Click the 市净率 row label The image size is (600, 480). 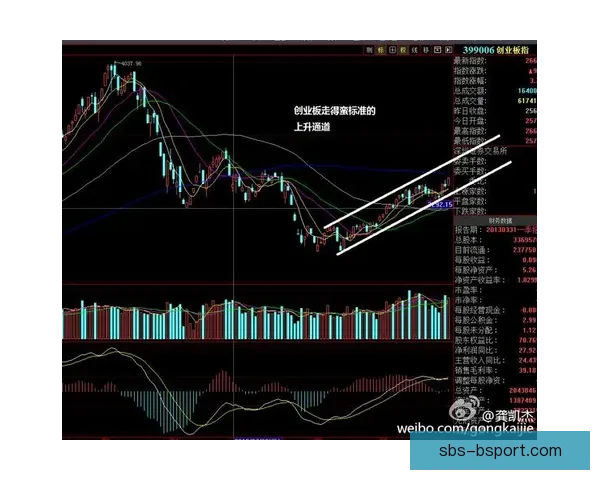click(468, 300)
